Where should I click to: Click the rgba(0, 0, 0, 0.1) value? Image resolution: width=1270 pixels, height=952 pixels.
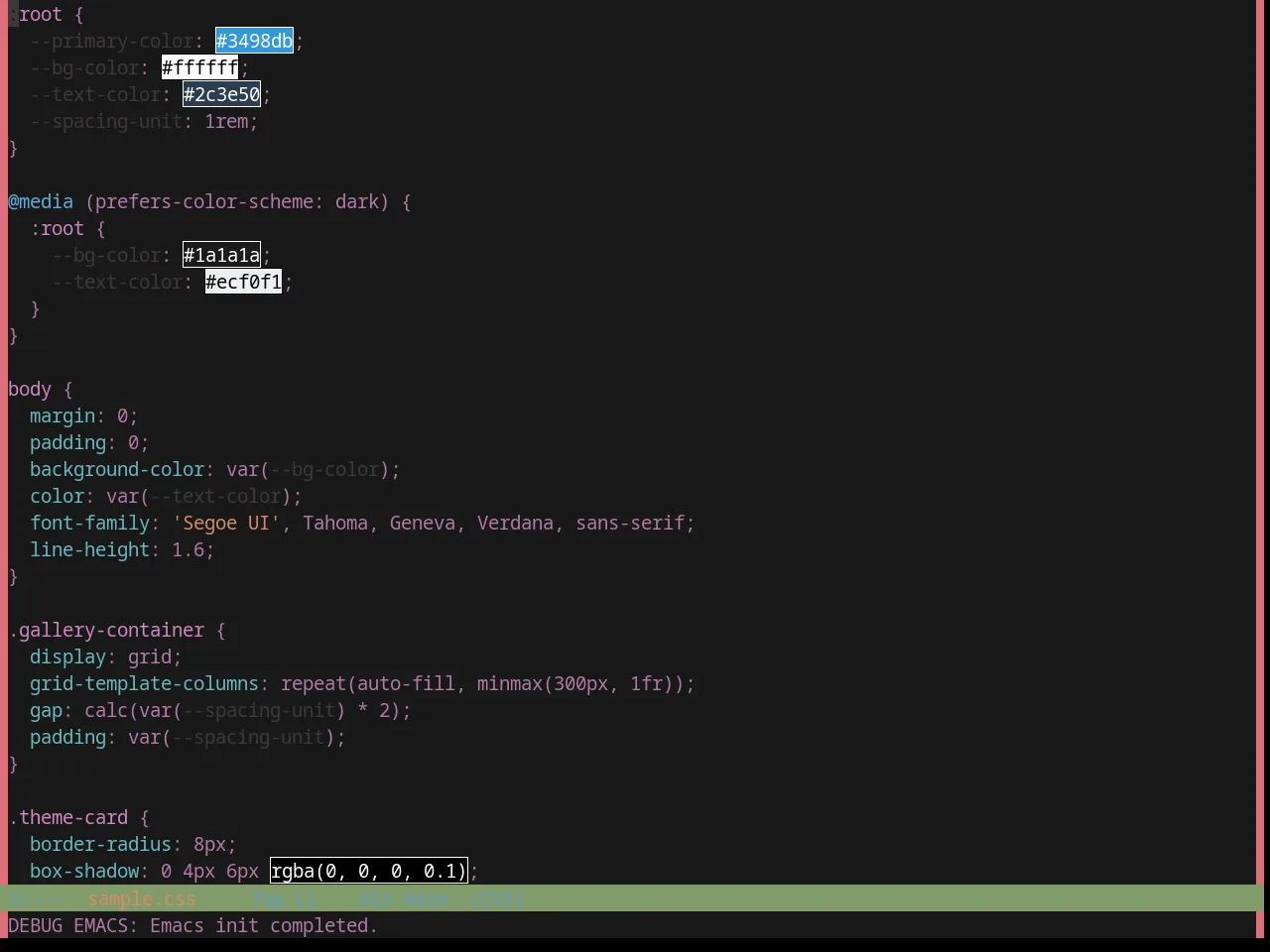[x=368, y=871]
